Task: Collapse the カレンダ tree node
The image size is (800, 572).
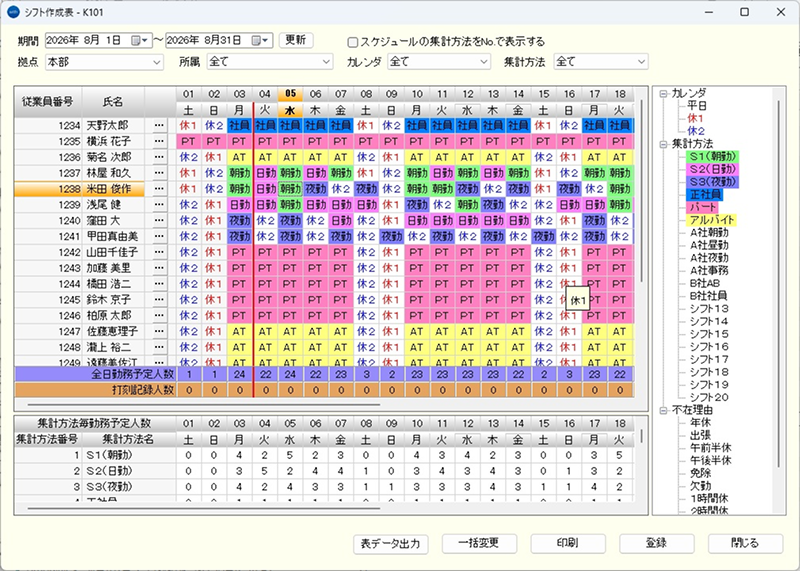Action: click(x=663, y=94)
